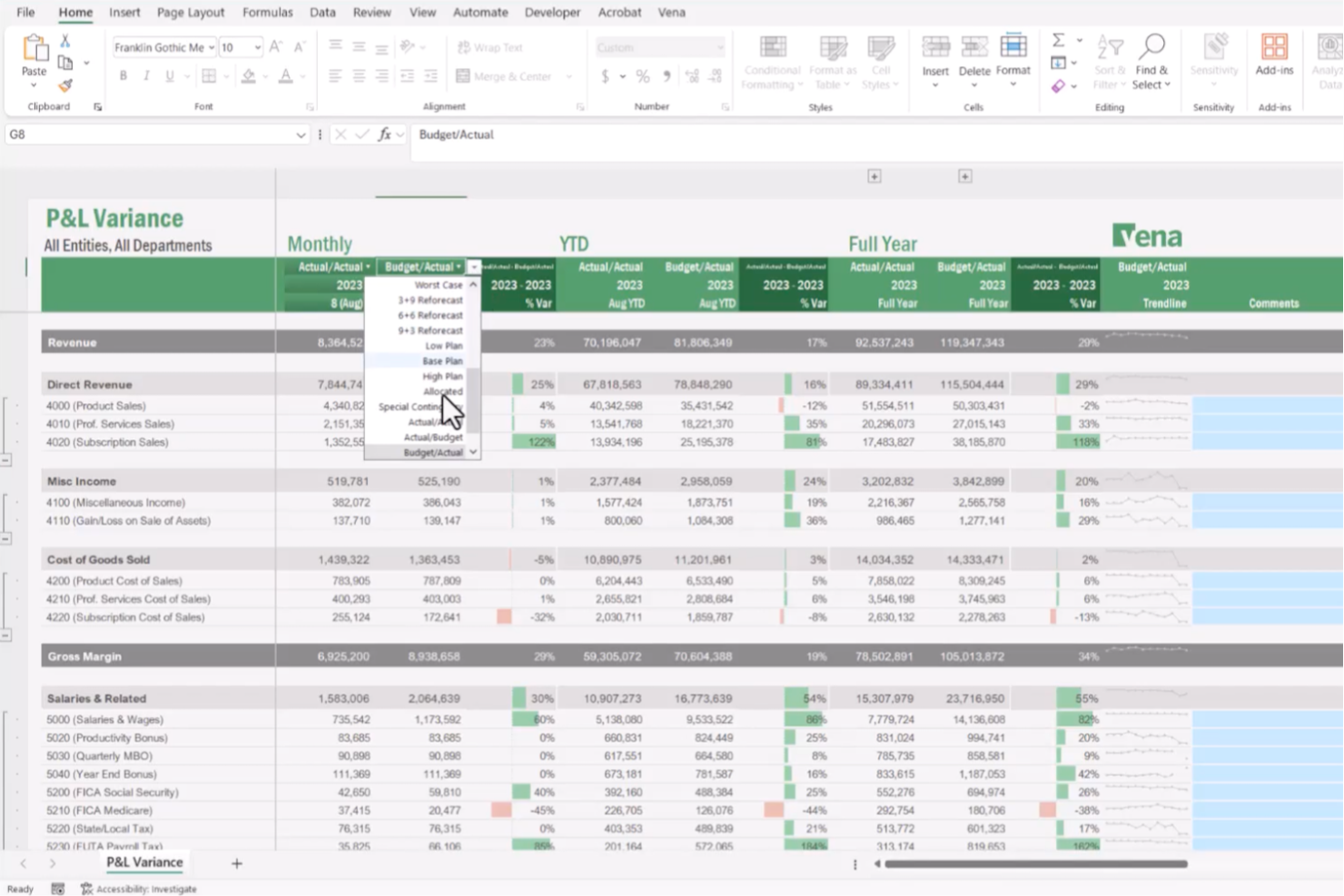
Task: Click the Percent Style icon
Action: tap(643, 76)
